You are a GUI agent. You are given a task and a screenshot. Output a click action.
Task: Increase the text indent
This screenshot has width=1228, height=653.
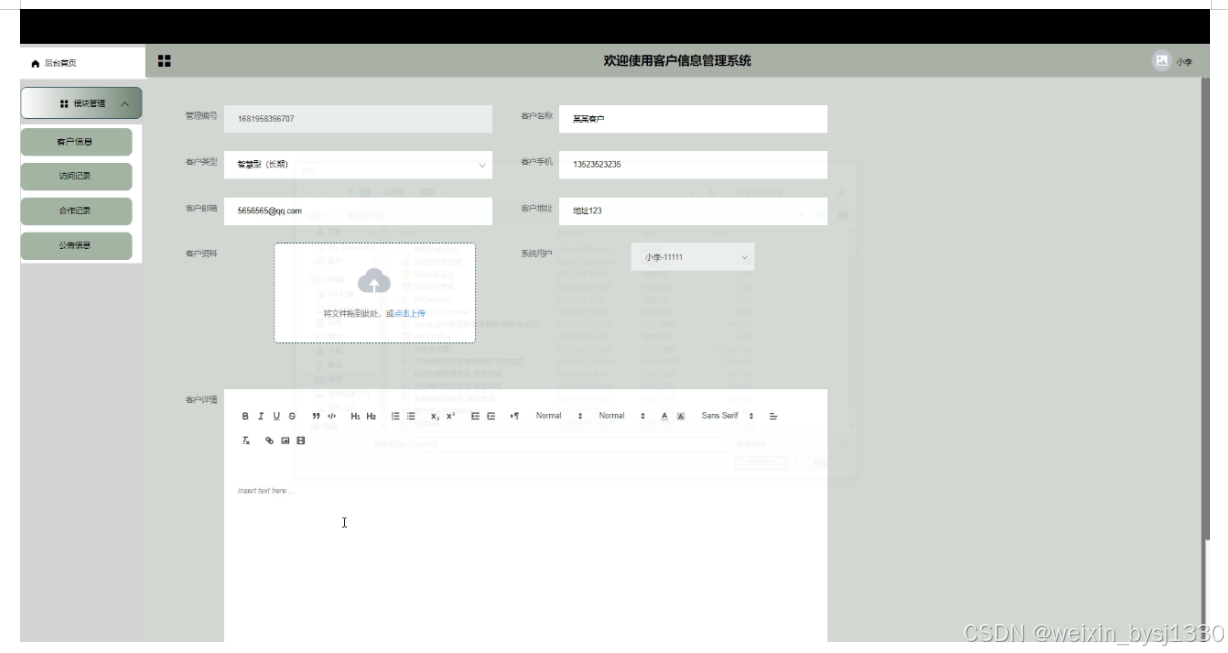click(x=491, y=416)
